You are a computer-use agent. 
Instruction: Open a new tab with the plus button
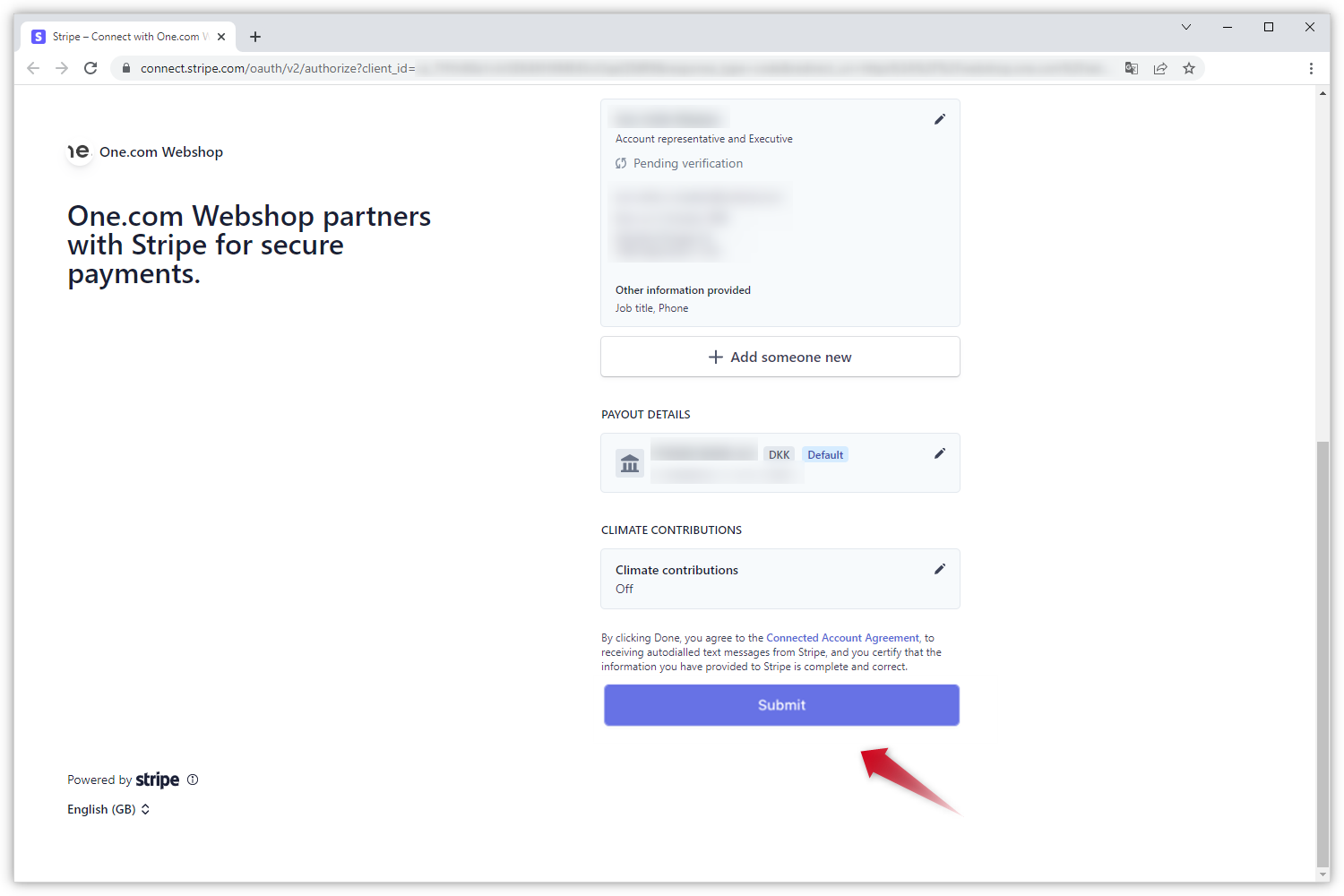point(255,37)
